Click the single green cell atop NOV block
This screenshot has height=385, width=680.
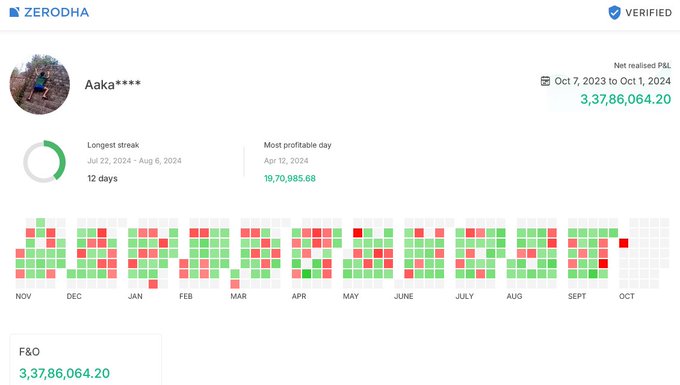pos(40,222)
